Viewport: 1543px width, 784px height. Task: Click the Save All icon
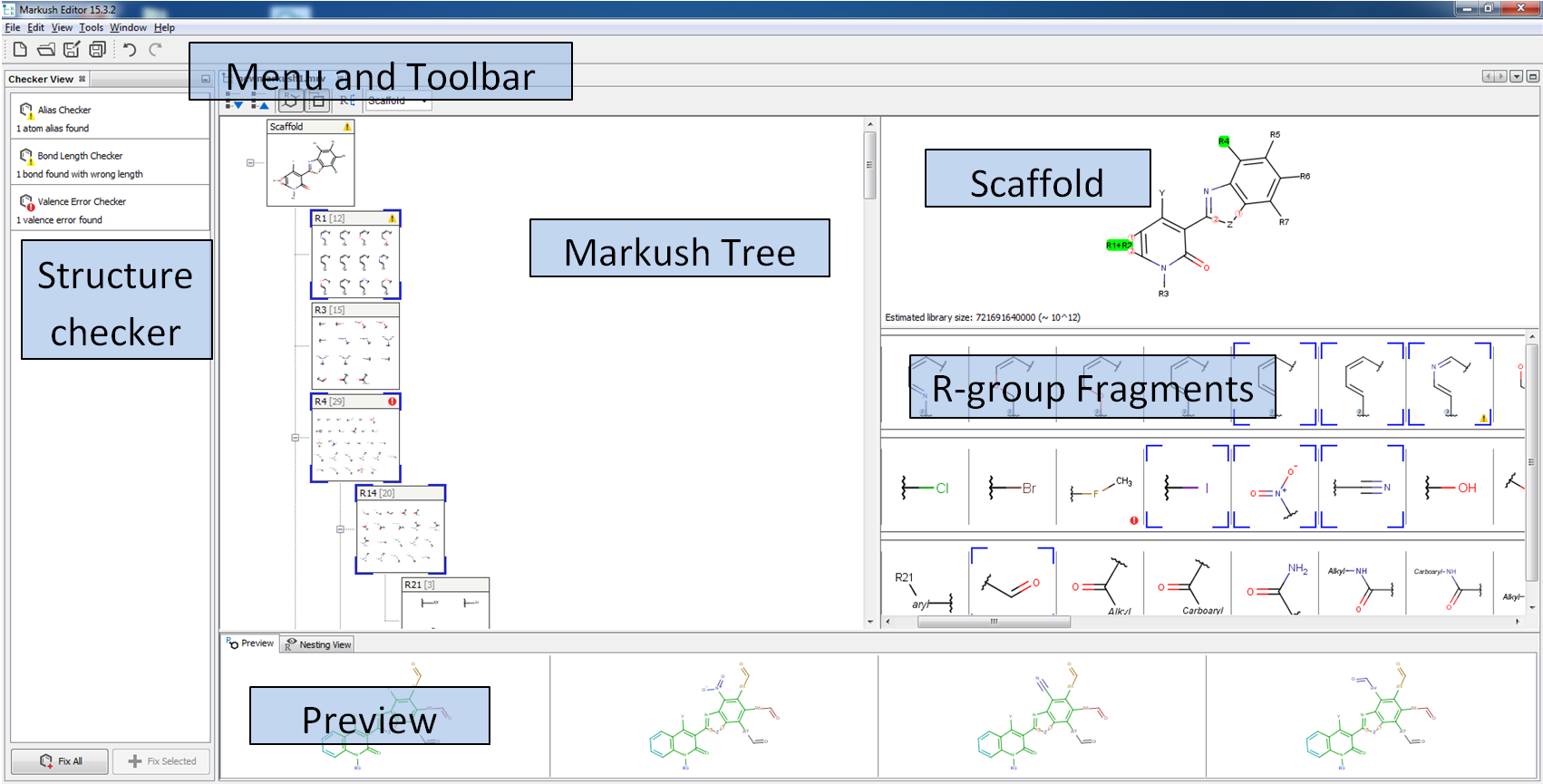97,50
